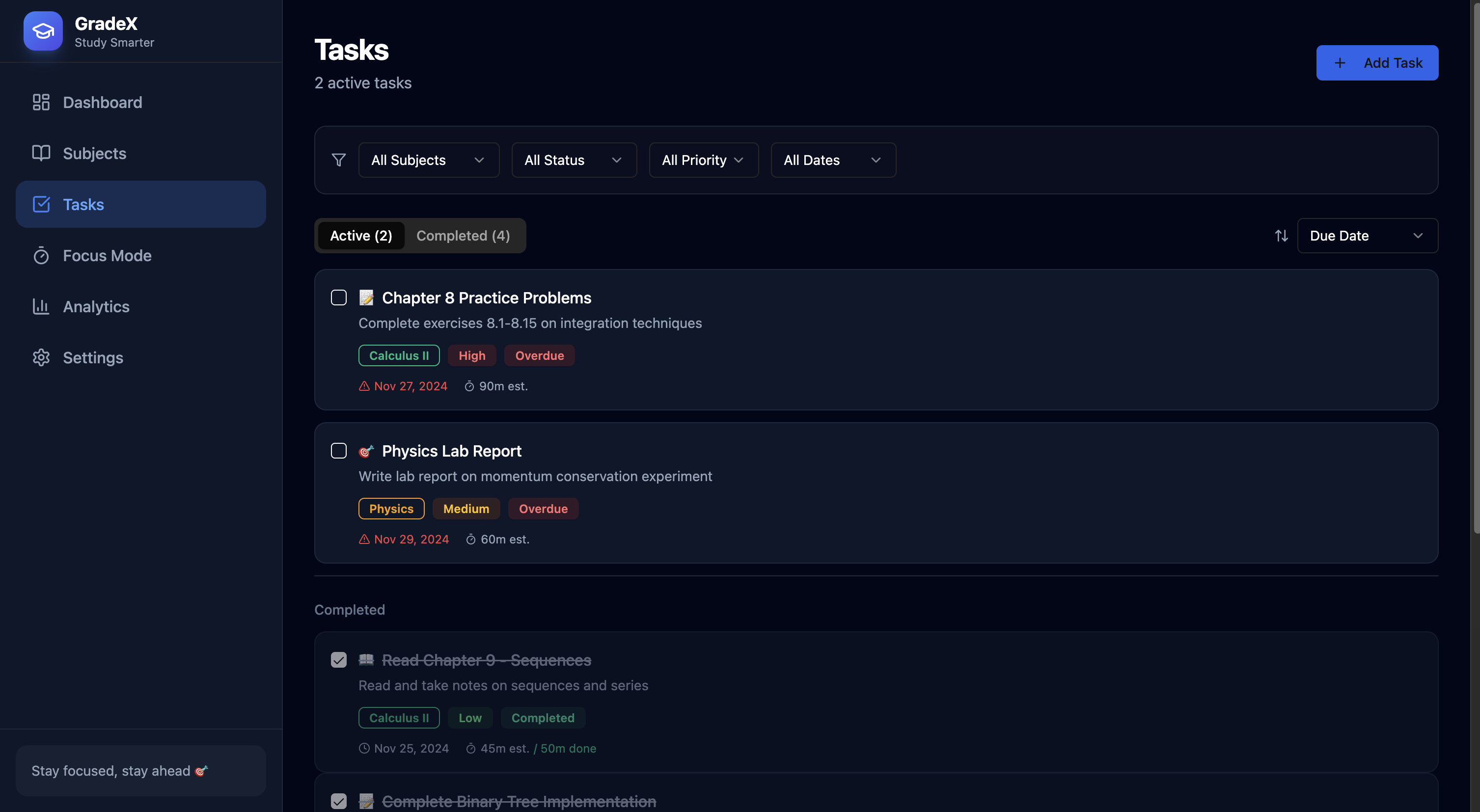Viewport: 1480px width, 812px height.
Task: Click the Subjects book icon
Action: point(41,153)
